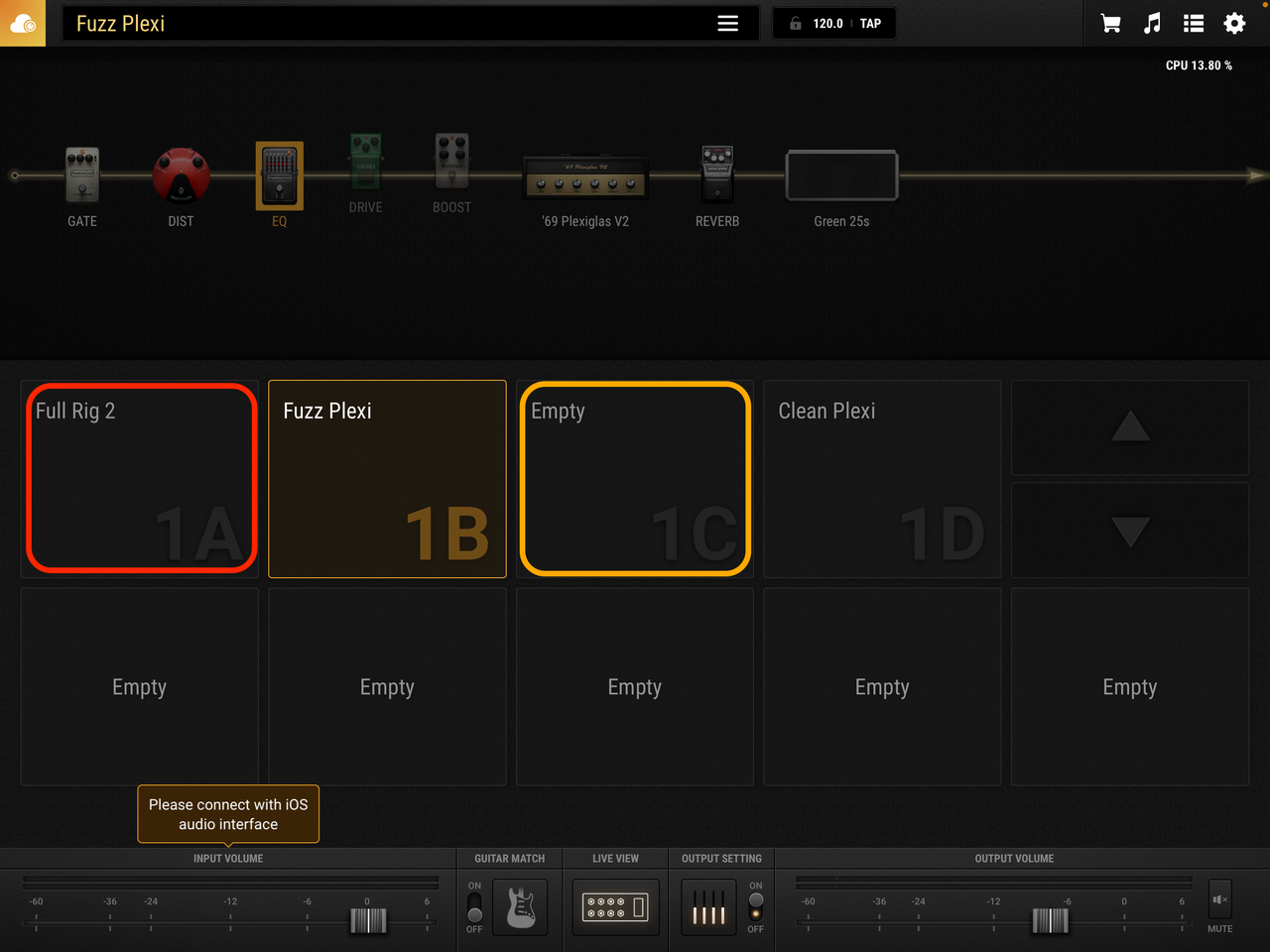1270x952 pixels.
Task: Select the REVERB pedal
Action: tap(717, 175)
